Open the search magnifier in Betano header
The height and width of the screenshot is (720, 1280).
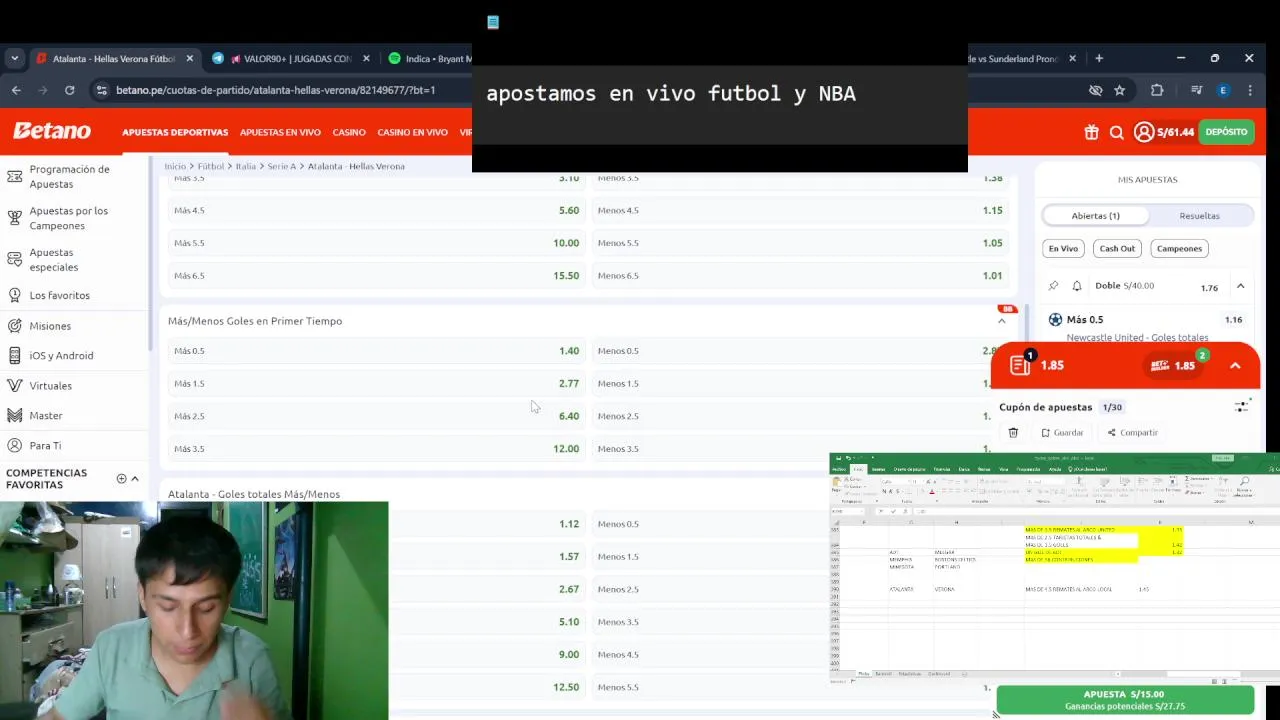tap(1117, 132)
